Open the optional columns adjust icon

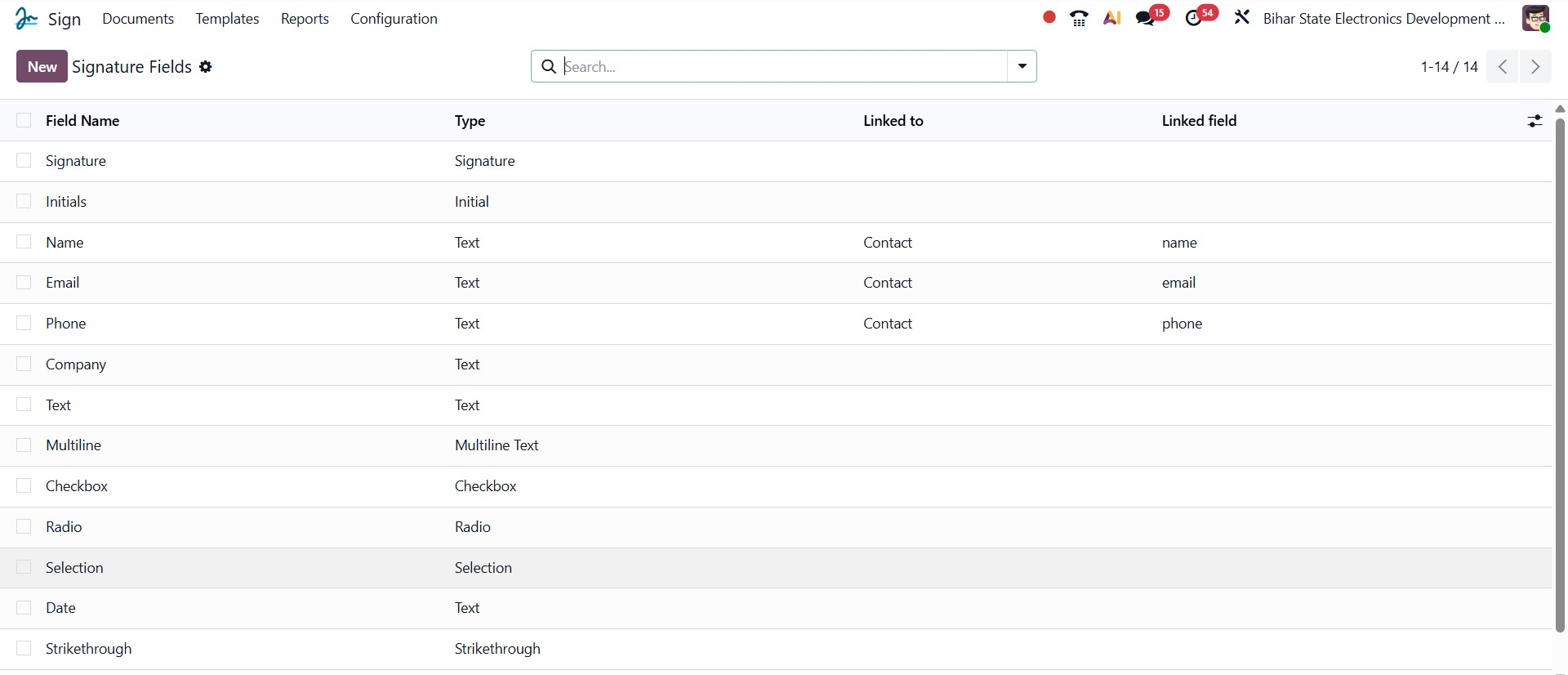tap(1535, 121)
